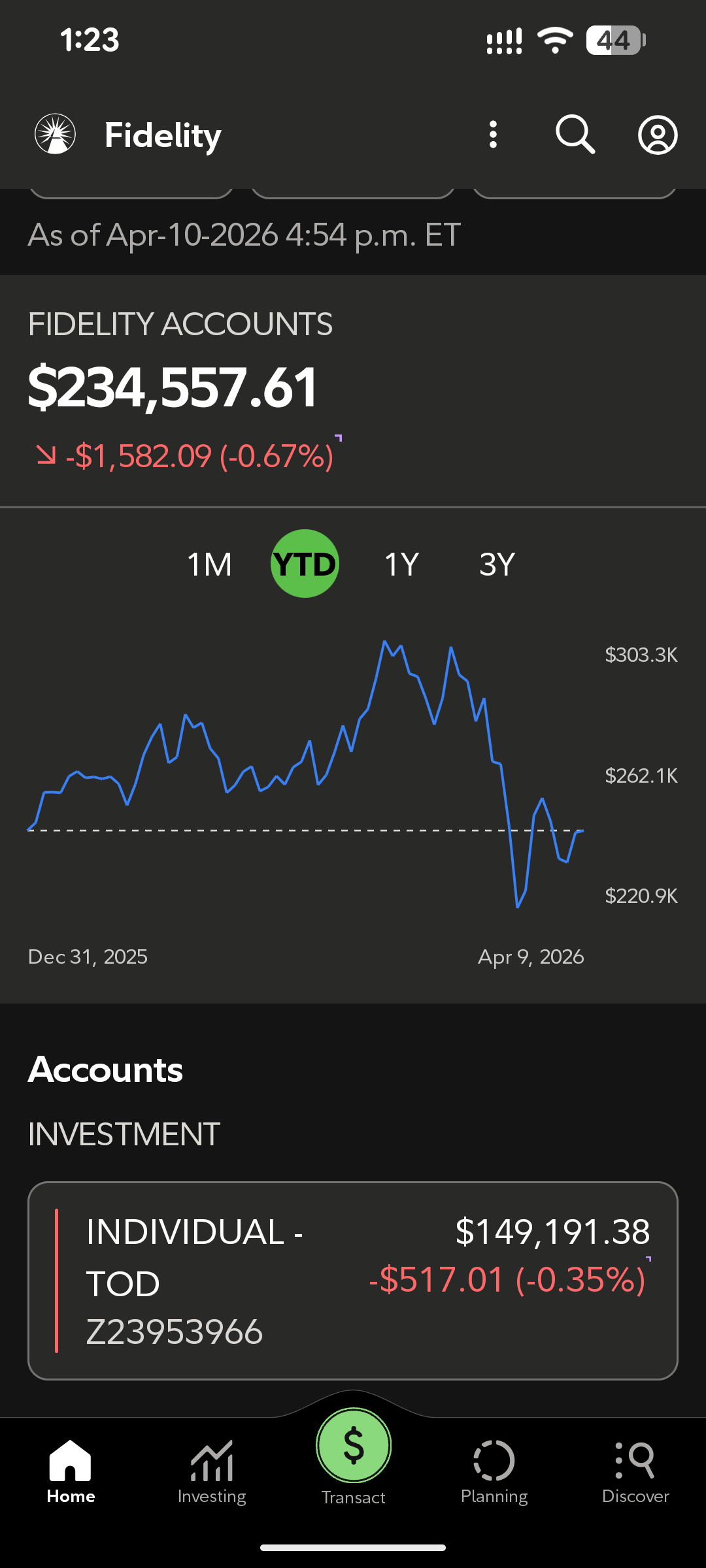Tap the Fidelity logo icon
The width and height of the screenshot is (706, 1568).
click(x=56, y=135)
